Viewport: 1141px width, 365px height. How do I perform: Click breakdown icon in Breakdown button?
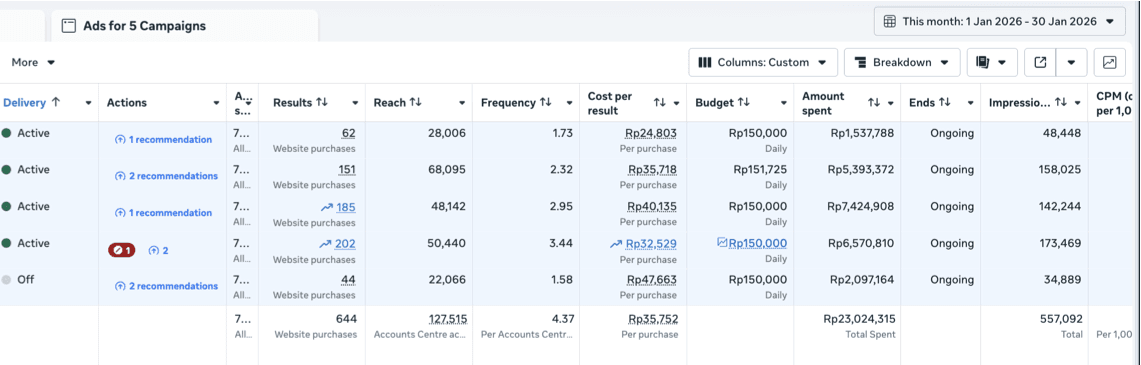[860, 63]
